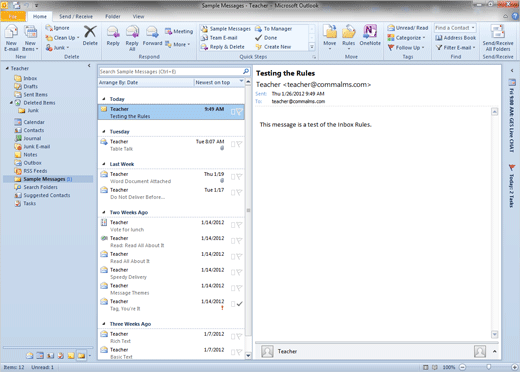Open the Address Book
This screenshot has height=372, width=520.
456,38
